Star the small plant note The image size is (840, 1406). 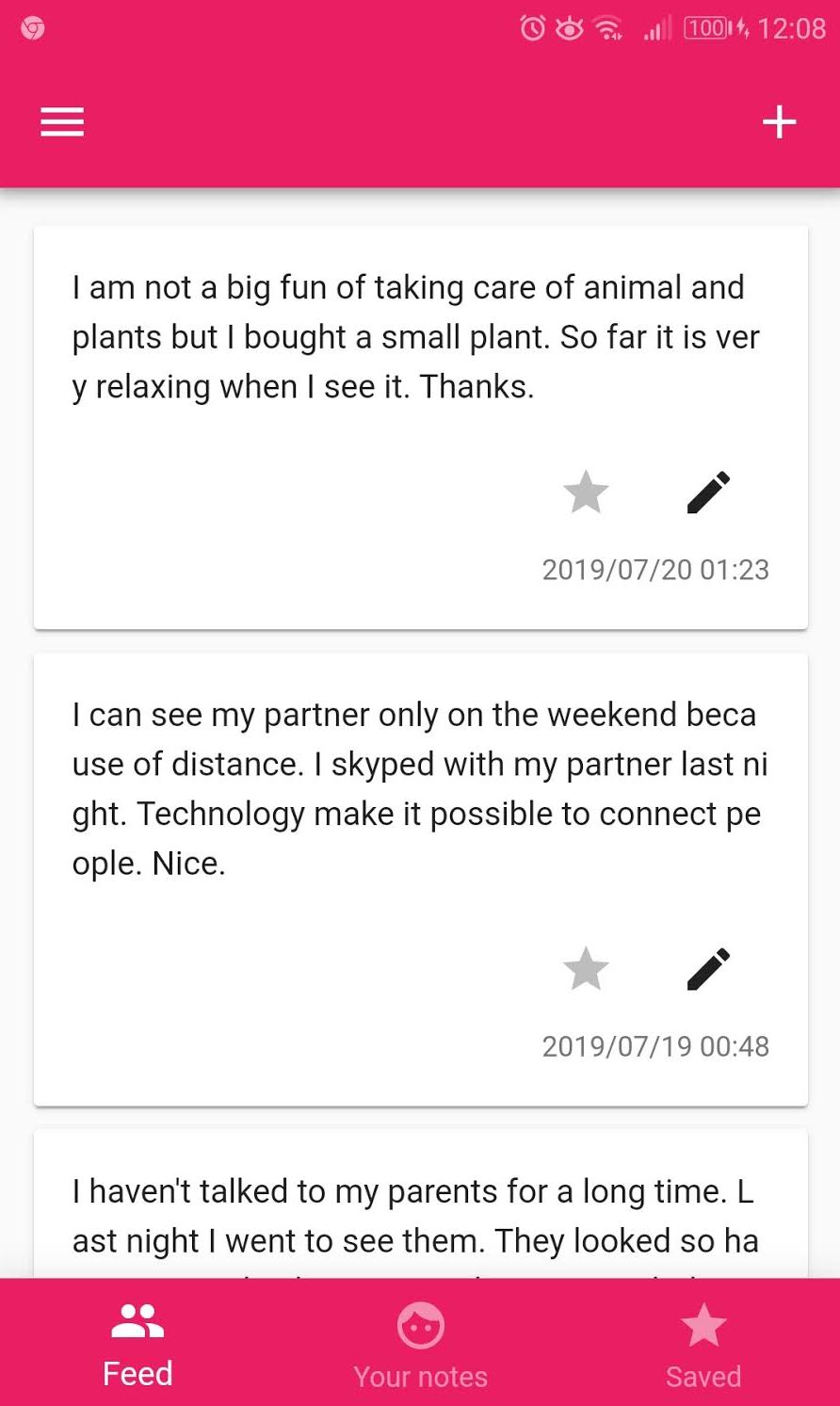click(x=586, y=493)
